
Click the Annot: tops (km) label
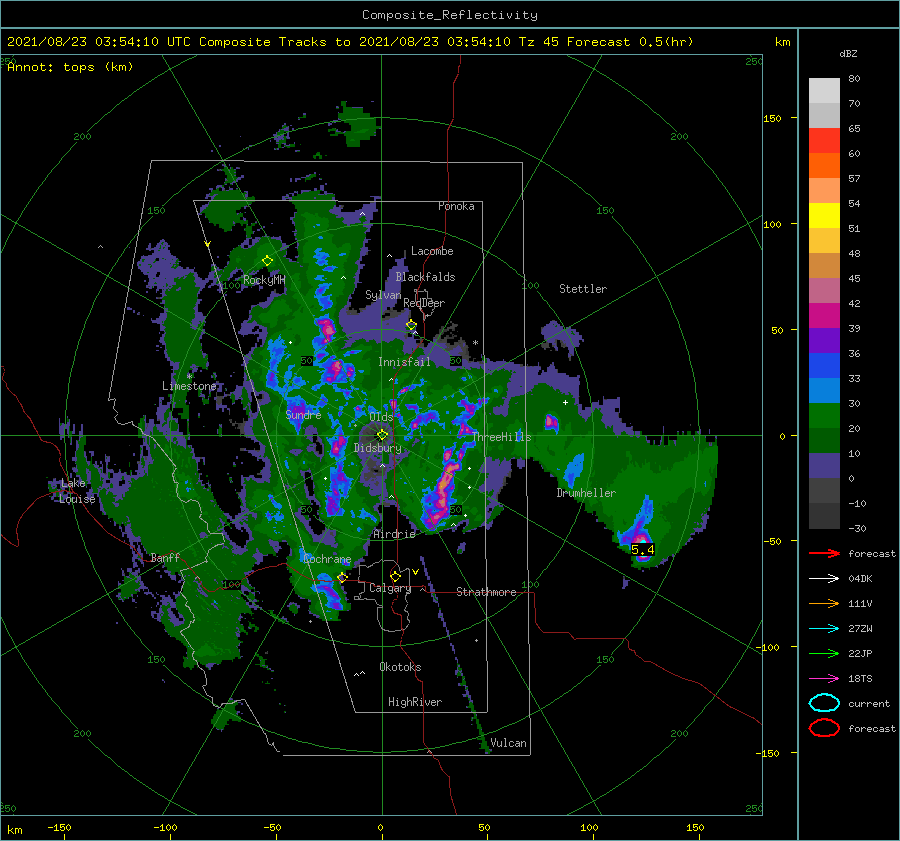pyautogui.click(x=70, y=67)
